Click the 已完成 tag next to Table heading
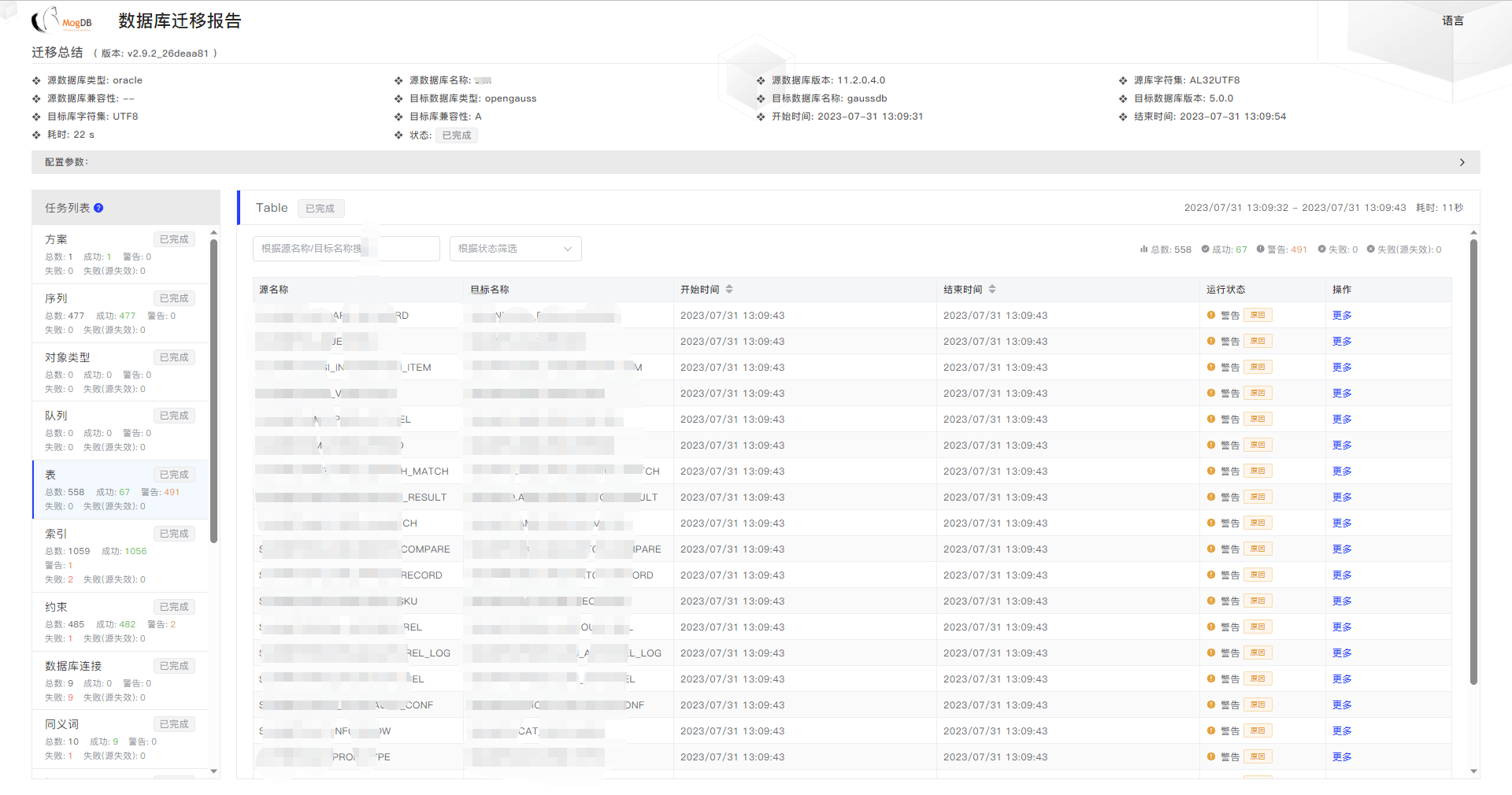Screen dimensions: 1512x795 click(x=321, y=209)
